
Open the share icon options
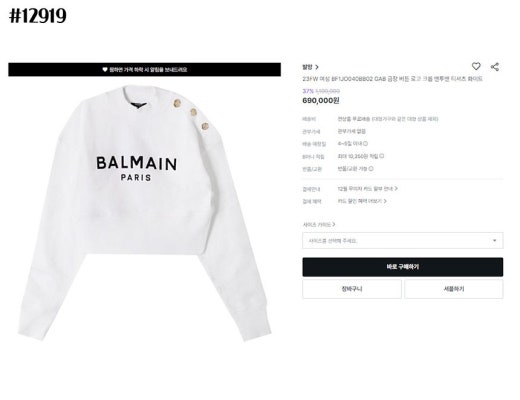(x=495, y=67)
